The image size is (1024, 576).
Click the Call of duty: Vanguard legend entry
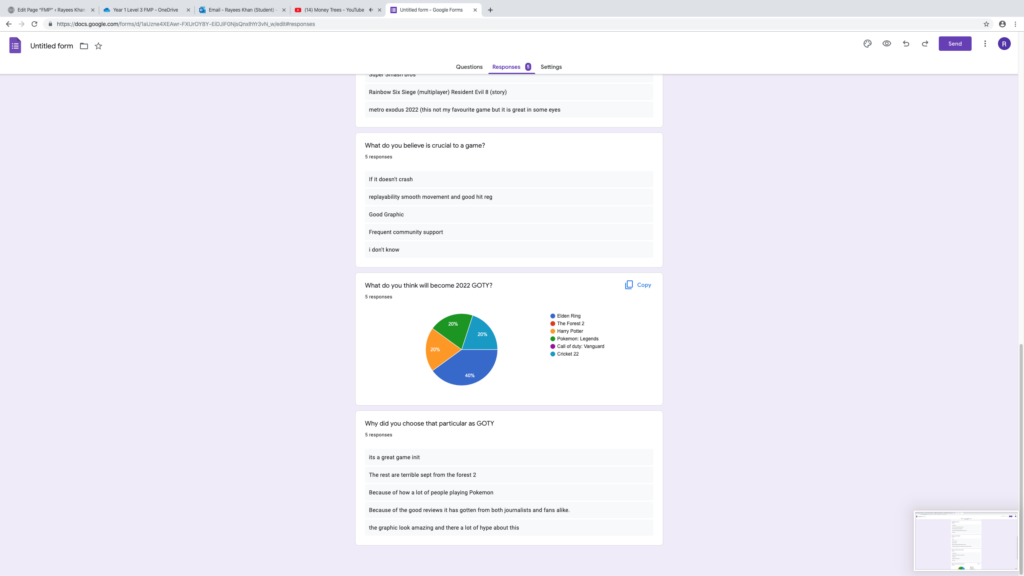tap(577, 346)
